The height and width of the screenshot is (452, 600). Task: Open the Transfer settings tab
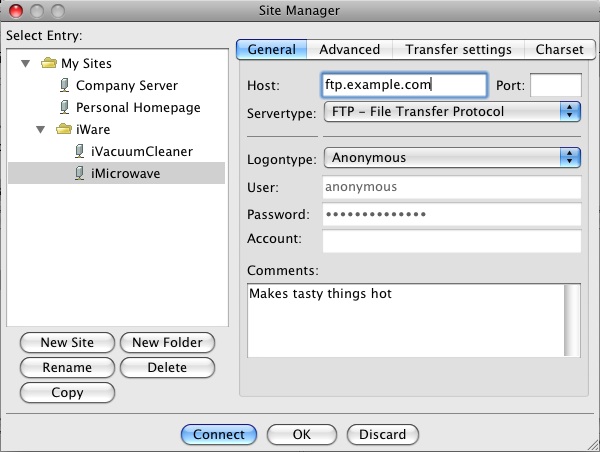tap(458, 49)
